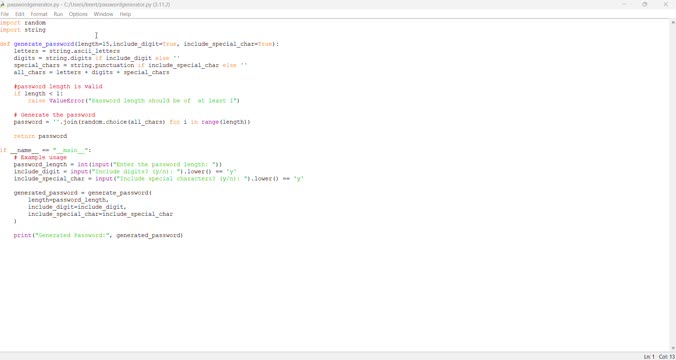Click the generate_password name in the def line
This screenshot has height=360, width=676.
(44, 44)
